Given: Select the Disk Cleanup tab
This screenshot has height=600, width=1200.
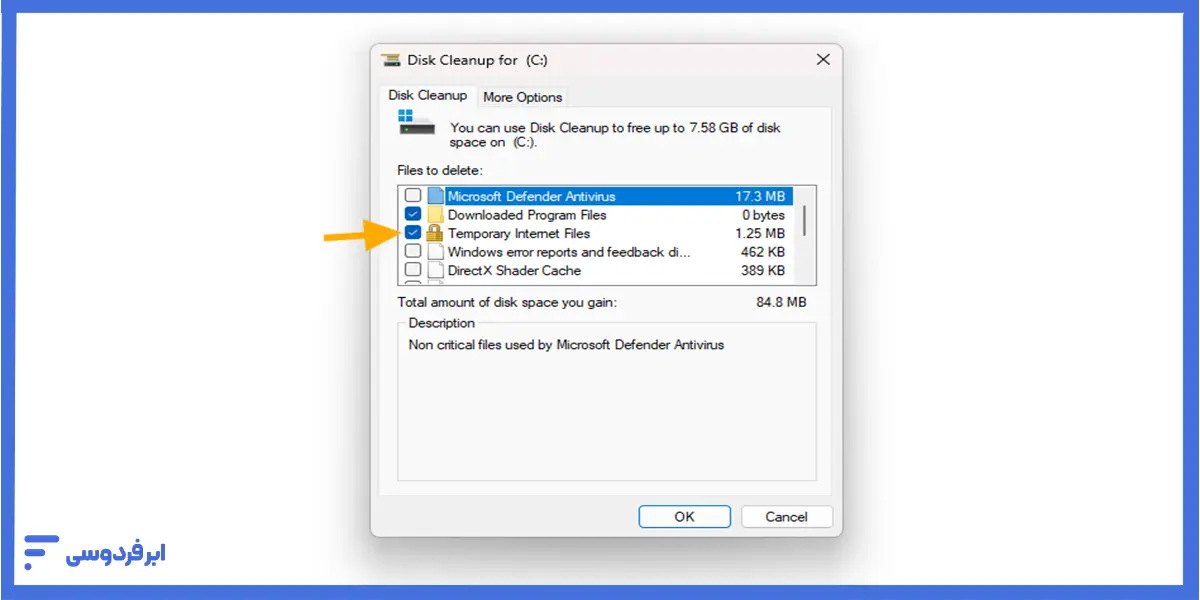Looking at the screenshot, I should 428,95.
